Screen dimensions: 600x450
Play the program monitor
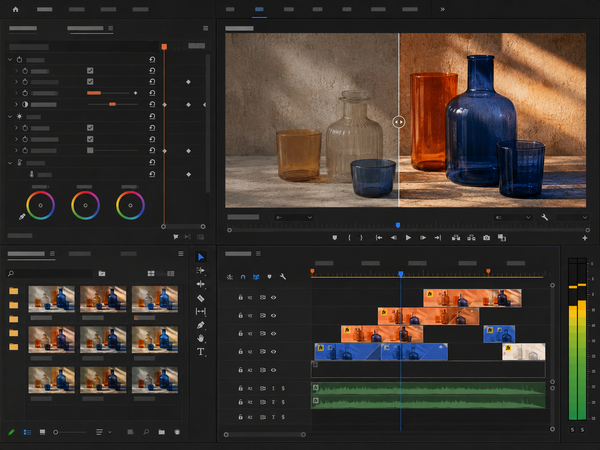408,238
